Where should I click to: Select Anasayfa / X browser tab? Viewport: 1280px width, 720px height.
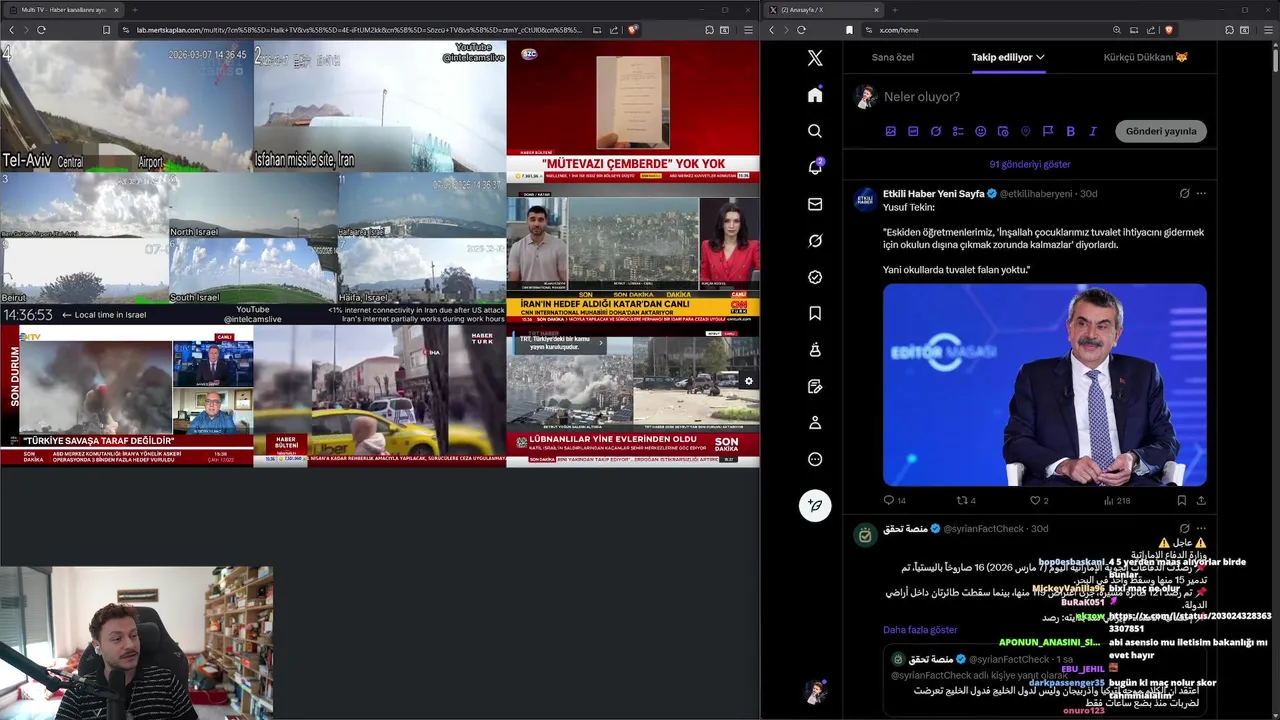(824, 9)
